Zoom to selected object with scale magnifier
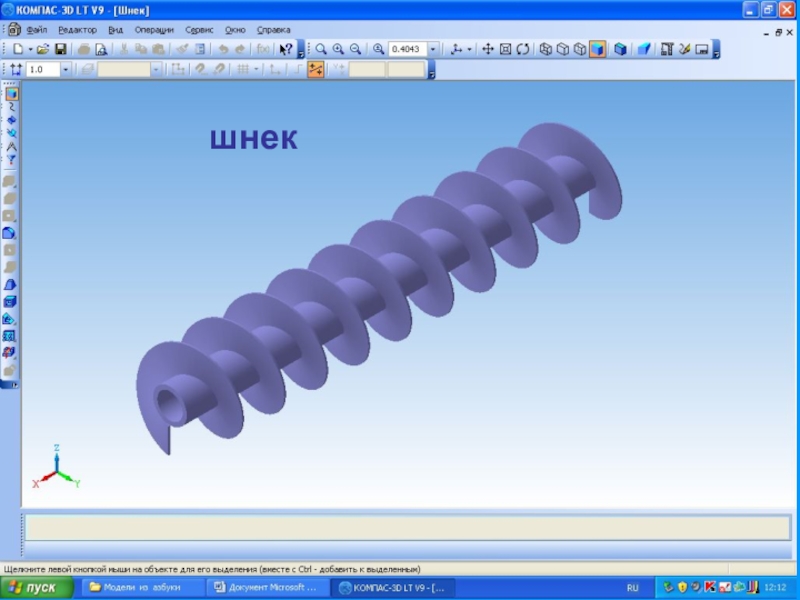 click(x=378, y=49)
